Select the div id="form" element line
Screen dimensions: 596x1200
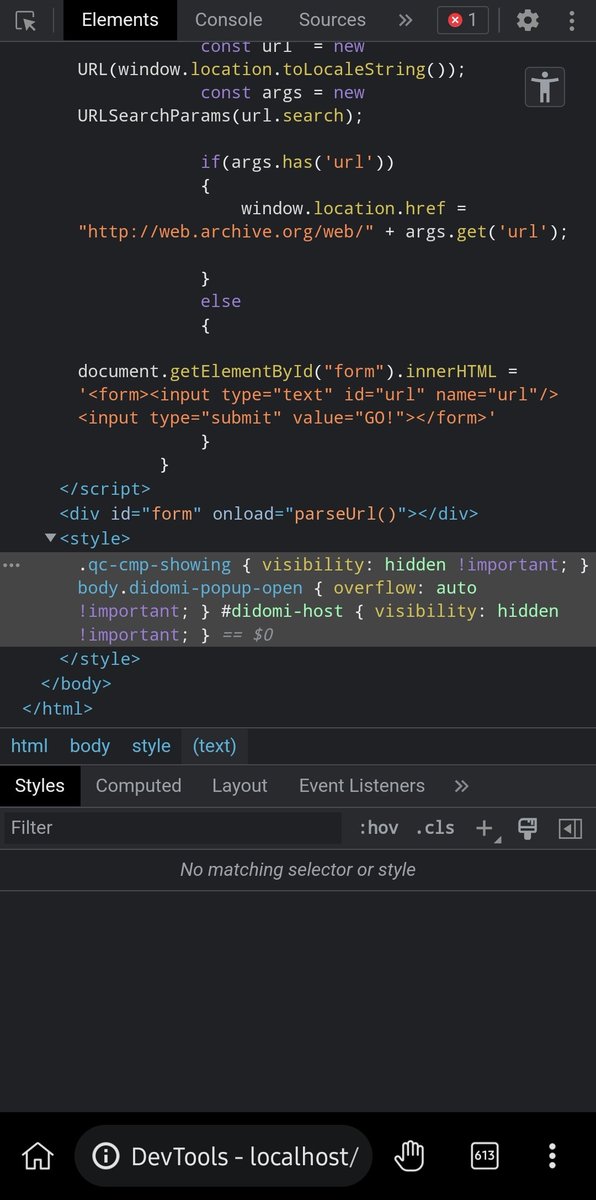pos(268,514)
